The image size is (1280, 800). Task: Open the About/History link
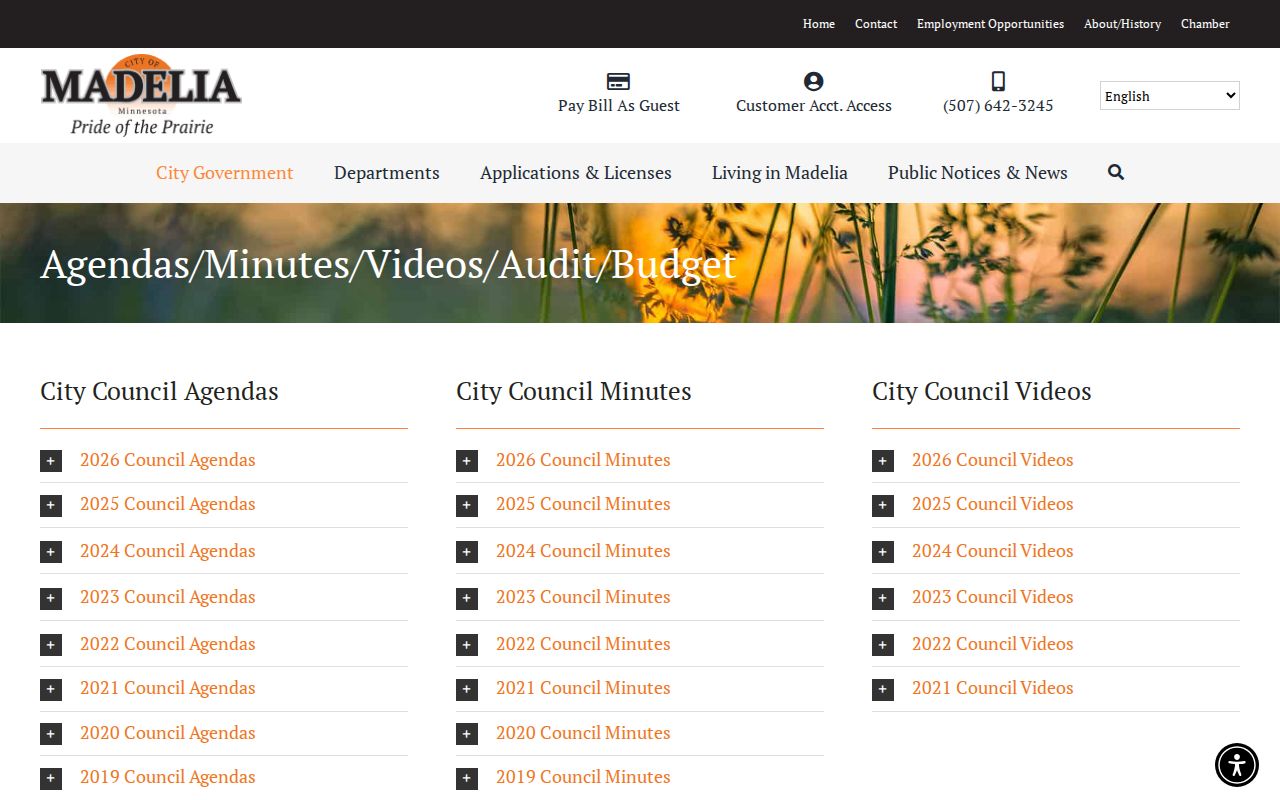(1123, 24)
